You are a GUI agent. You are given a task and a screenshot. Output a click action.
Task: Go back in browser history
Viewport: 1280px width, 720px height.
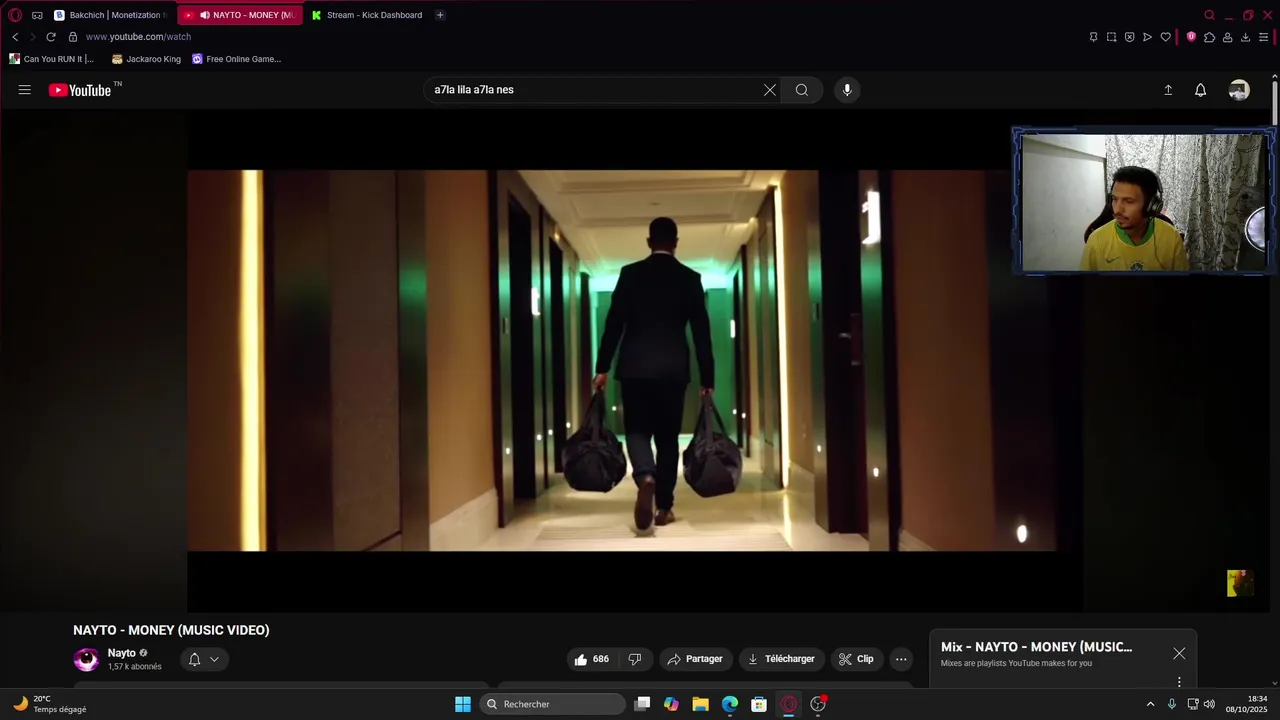click(x=15, y=37)
